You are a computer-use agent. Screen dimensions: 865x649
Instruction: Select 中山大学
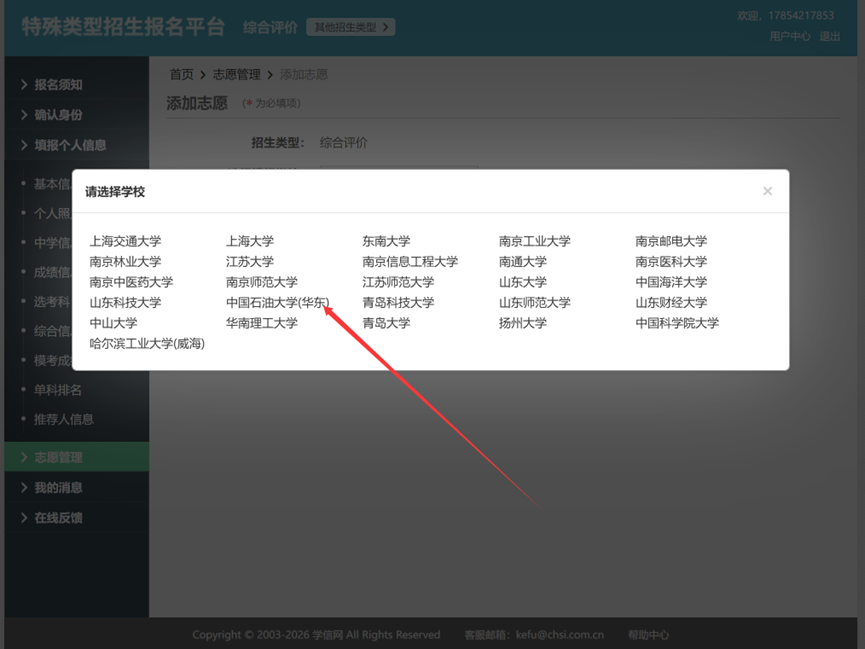pyautogui.click(x=113, y=323)
